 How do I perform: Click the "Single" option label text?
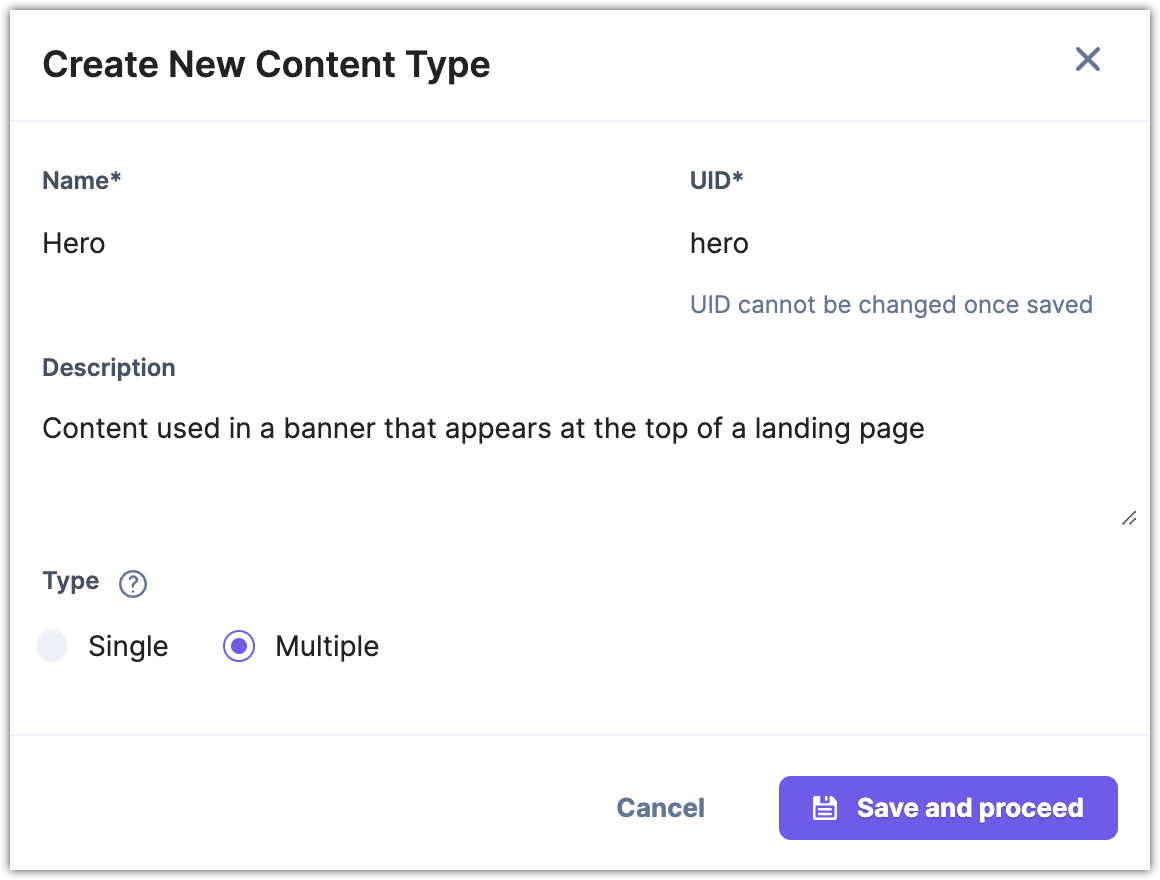[x=128, y=646]
